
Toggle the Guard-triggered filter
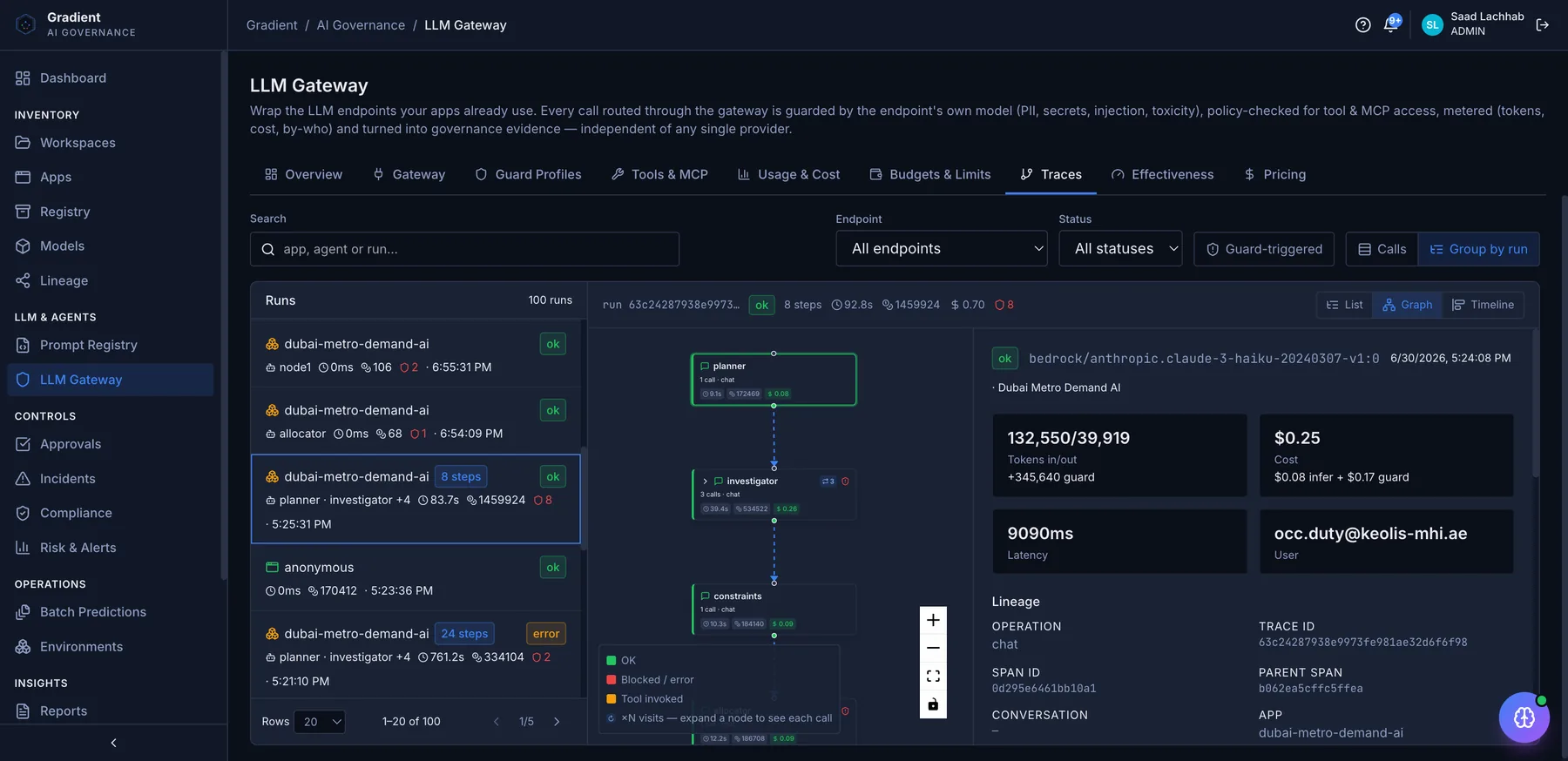(1264, 249)
